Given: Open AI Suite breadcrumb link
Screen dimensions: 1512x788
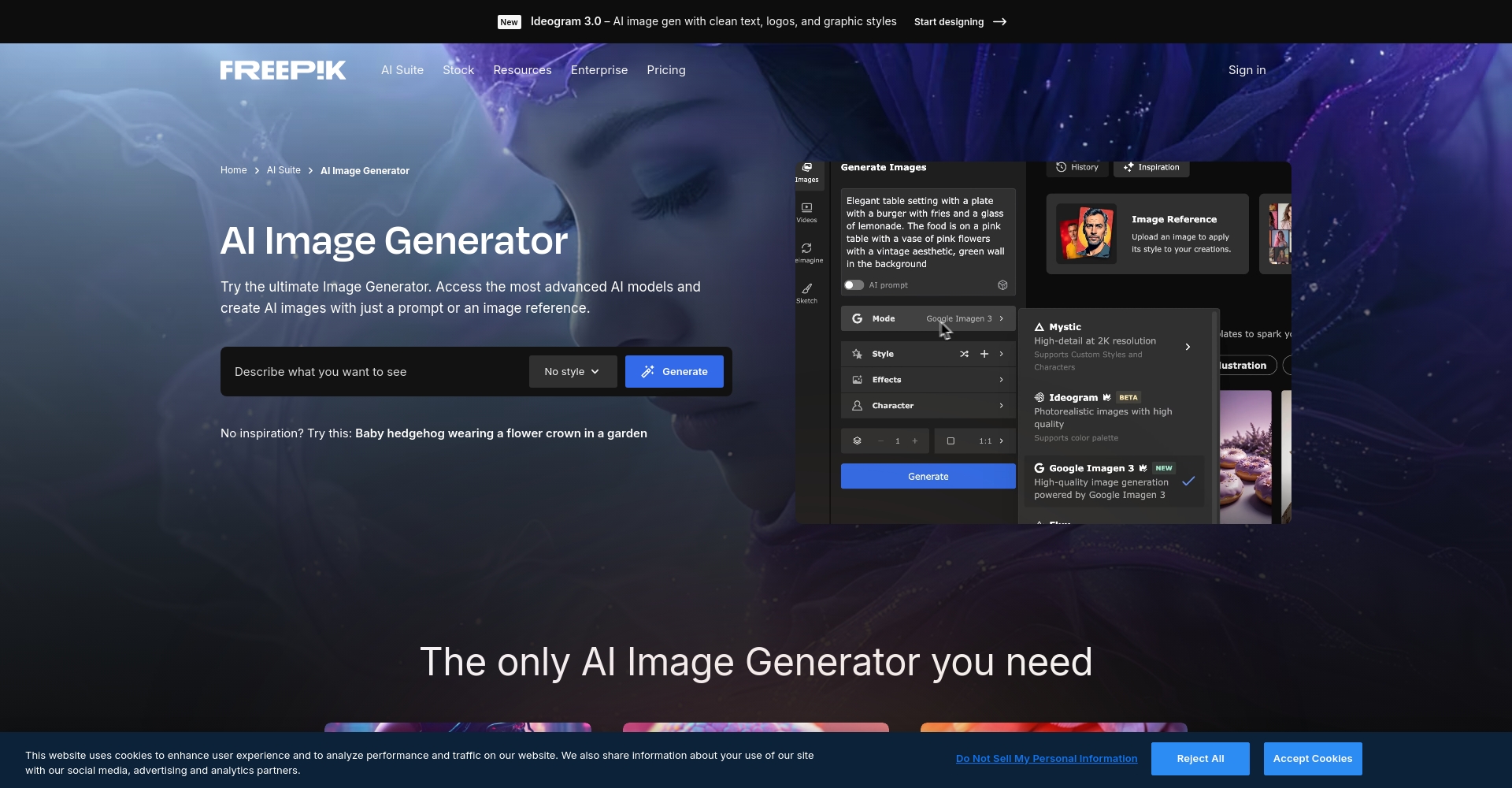Looking at the screenshot, I should pos(283,170).
